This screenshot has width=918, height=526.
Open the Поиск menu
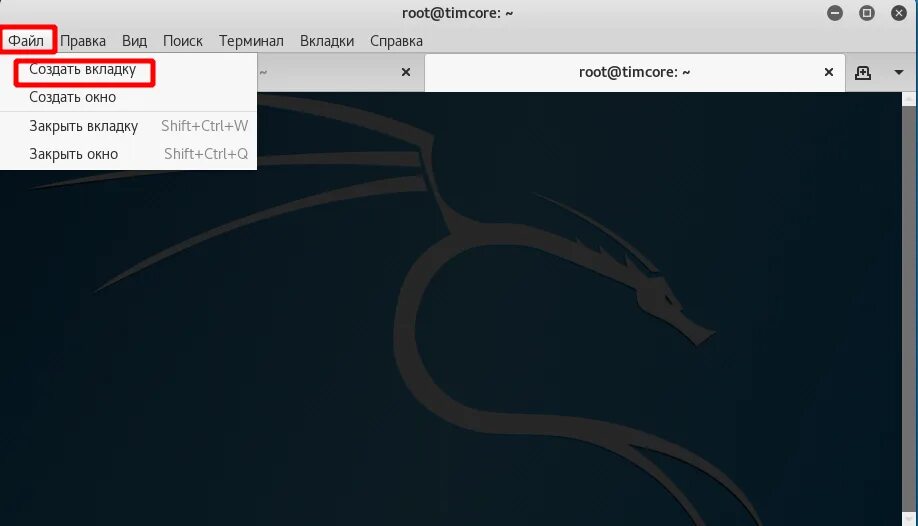(183, 41)
